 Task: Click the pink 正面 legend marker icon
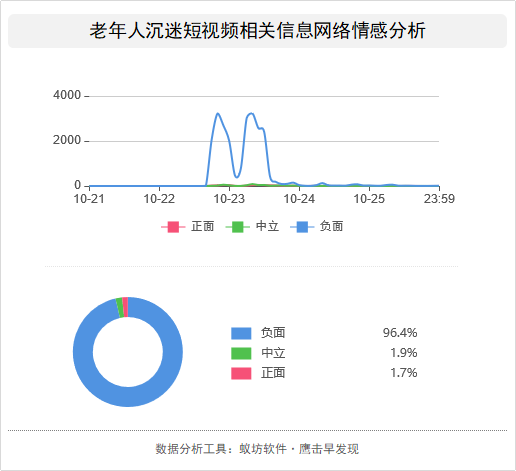(173, 227)
